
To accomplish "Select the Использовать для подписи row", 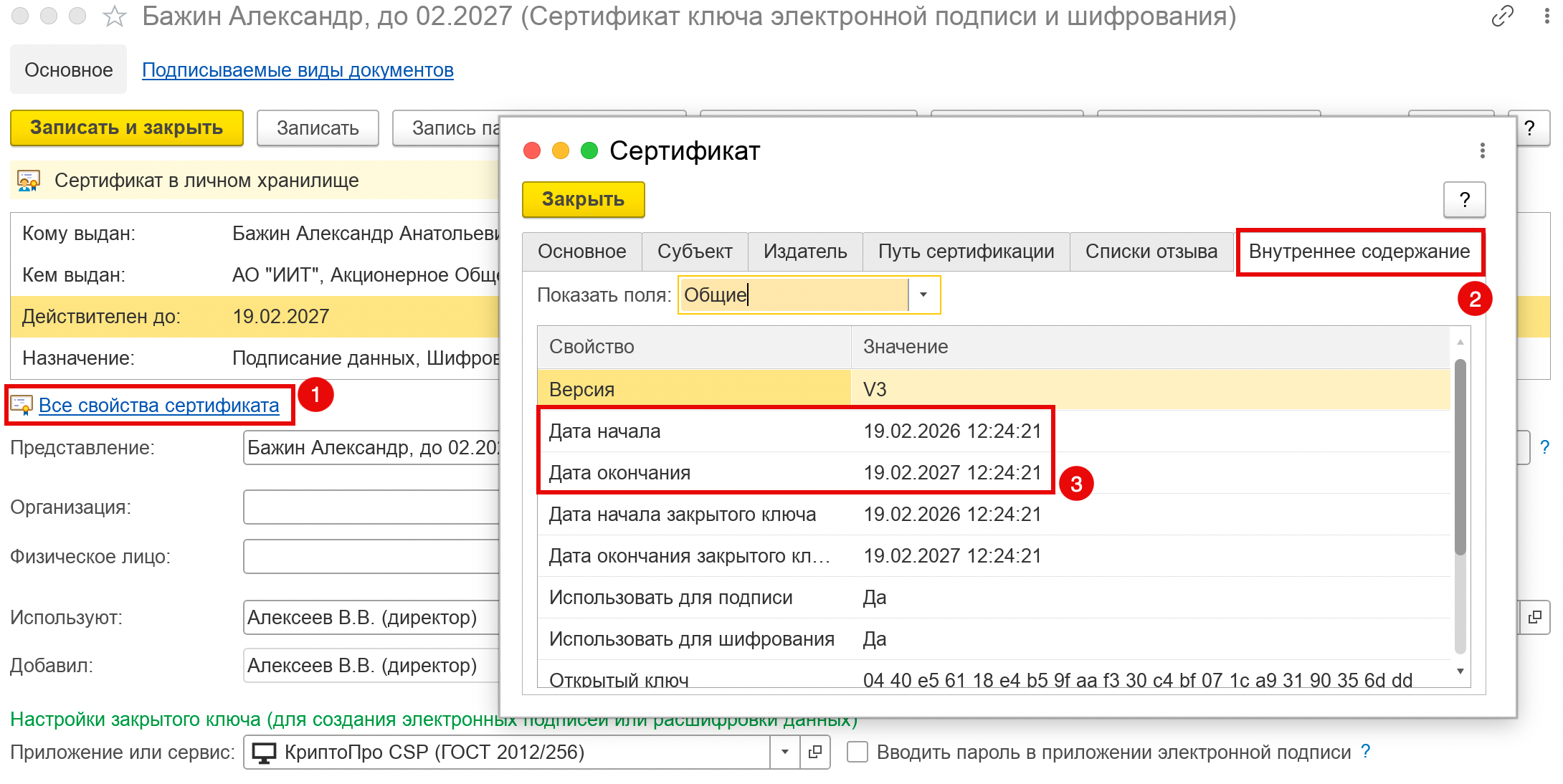I will 994,597.
